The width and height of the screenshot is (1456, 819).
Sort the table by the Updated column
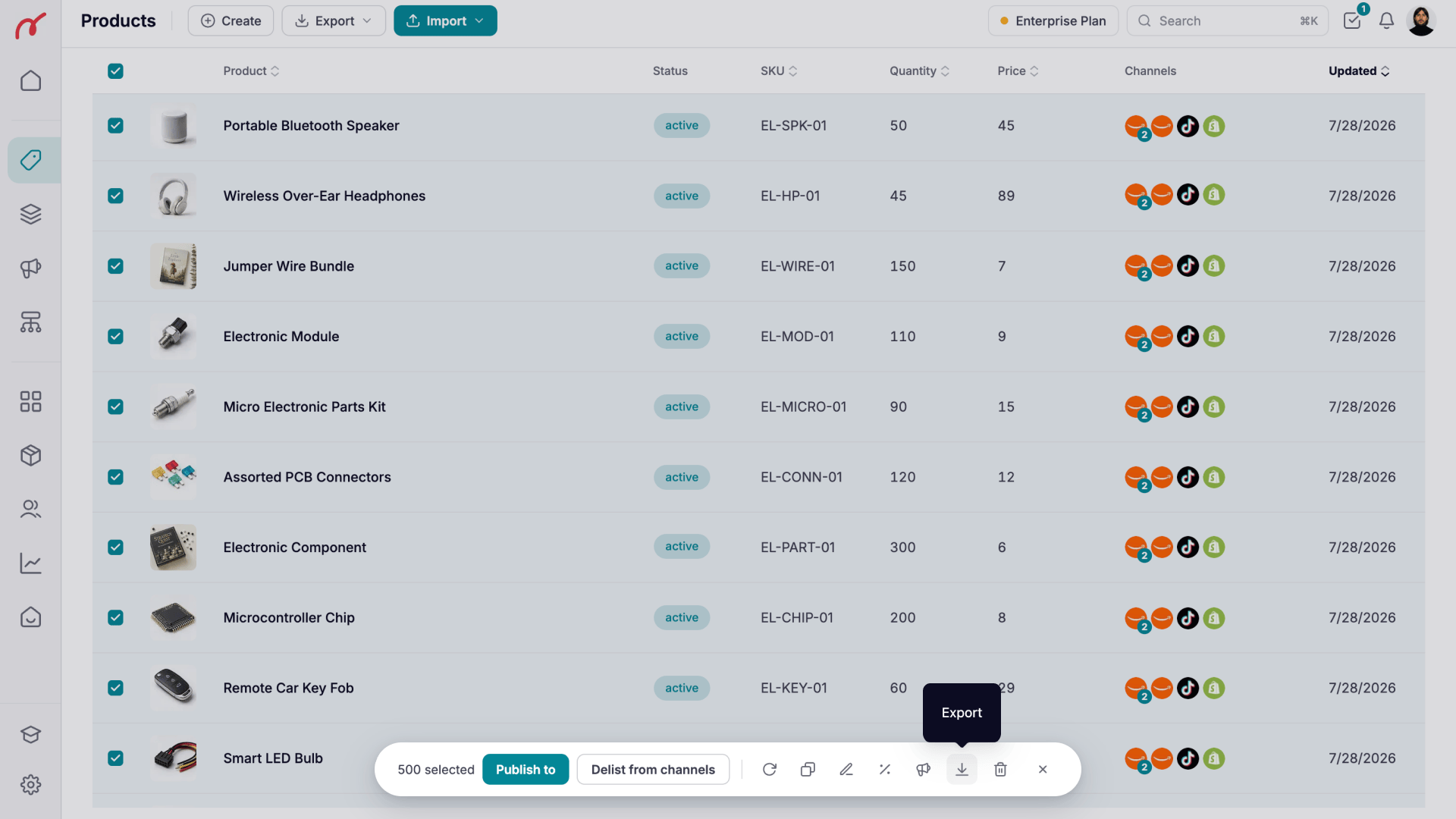[x=1359, y=71]
